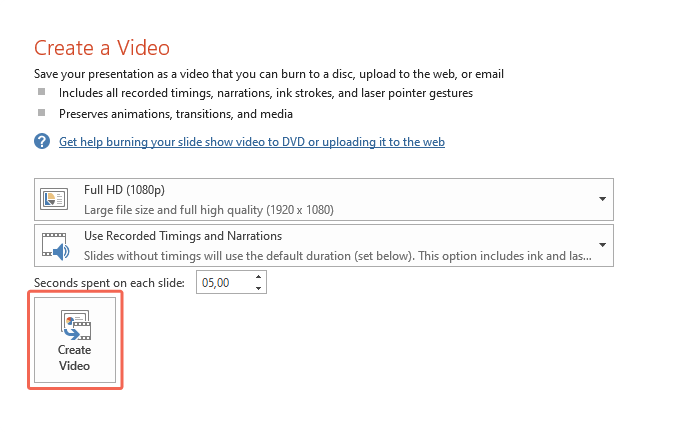700x432 pixels.
Task: Increase seconds per slide with up arrow
Action: tap(258, 277)
